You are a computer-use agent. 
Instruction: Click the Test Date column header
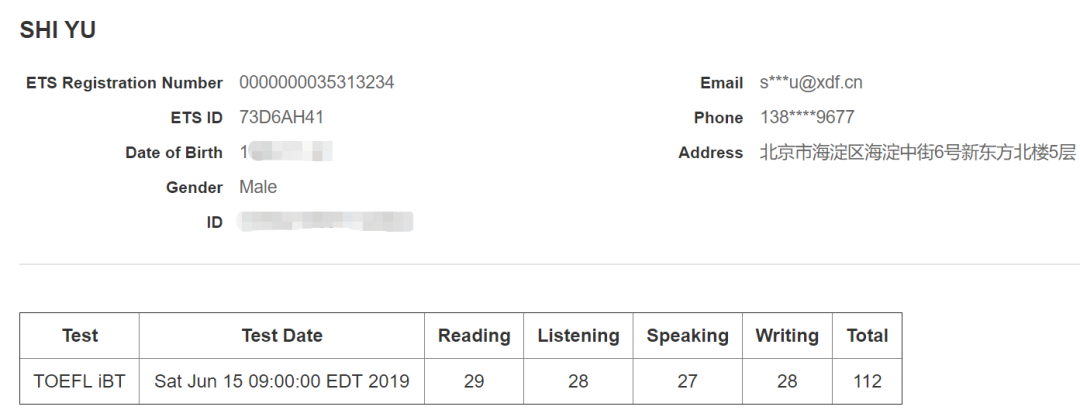click(x=282, y=336)
